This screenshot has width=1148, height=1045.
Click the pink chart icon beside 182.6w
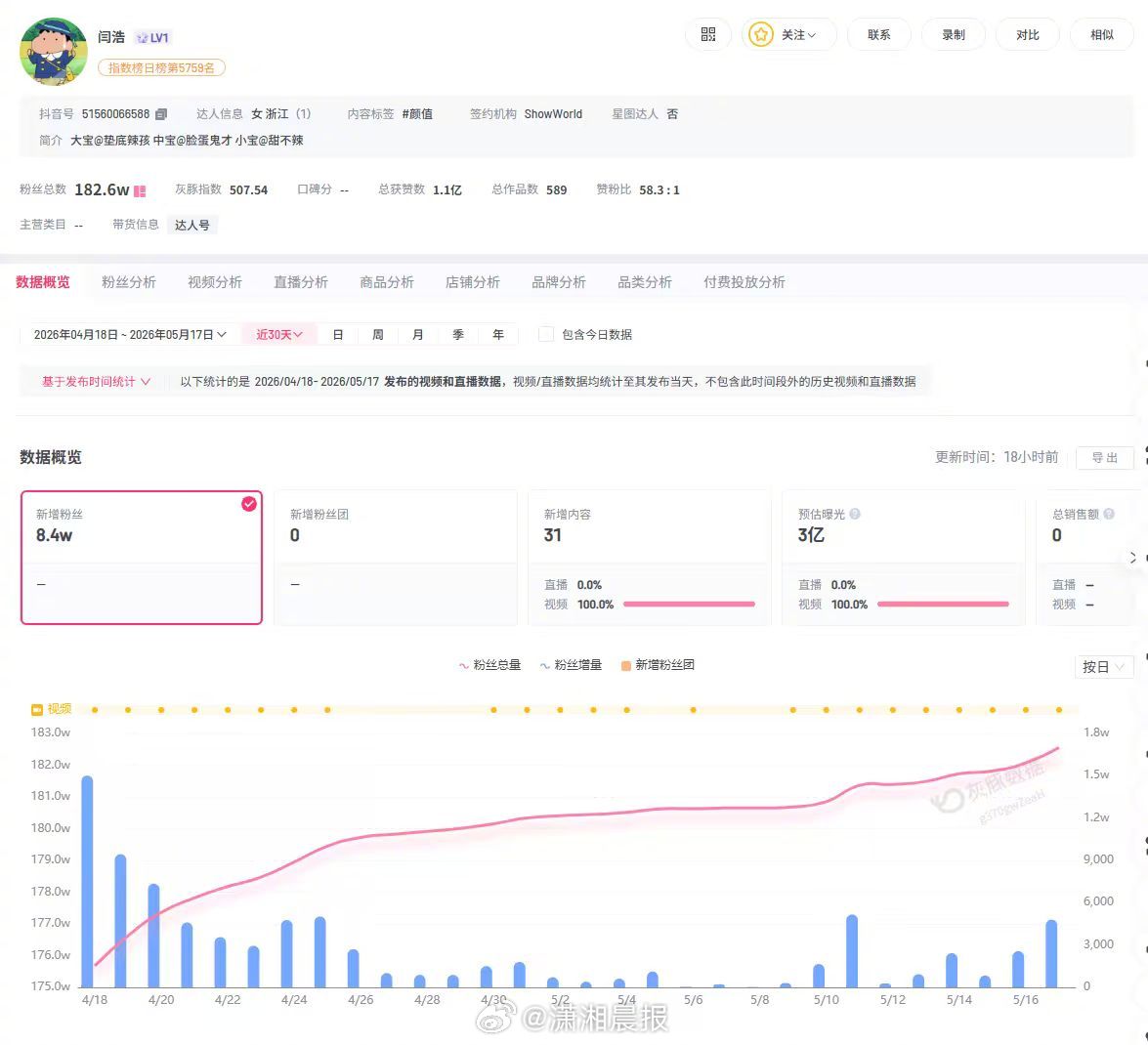[140, 191]
